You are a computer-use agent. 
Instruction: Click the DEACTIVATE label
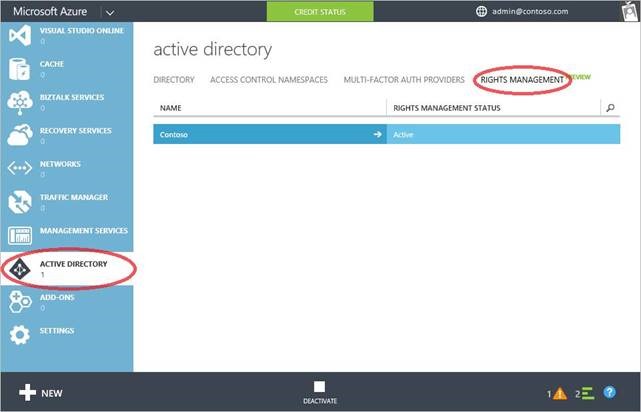320,401
